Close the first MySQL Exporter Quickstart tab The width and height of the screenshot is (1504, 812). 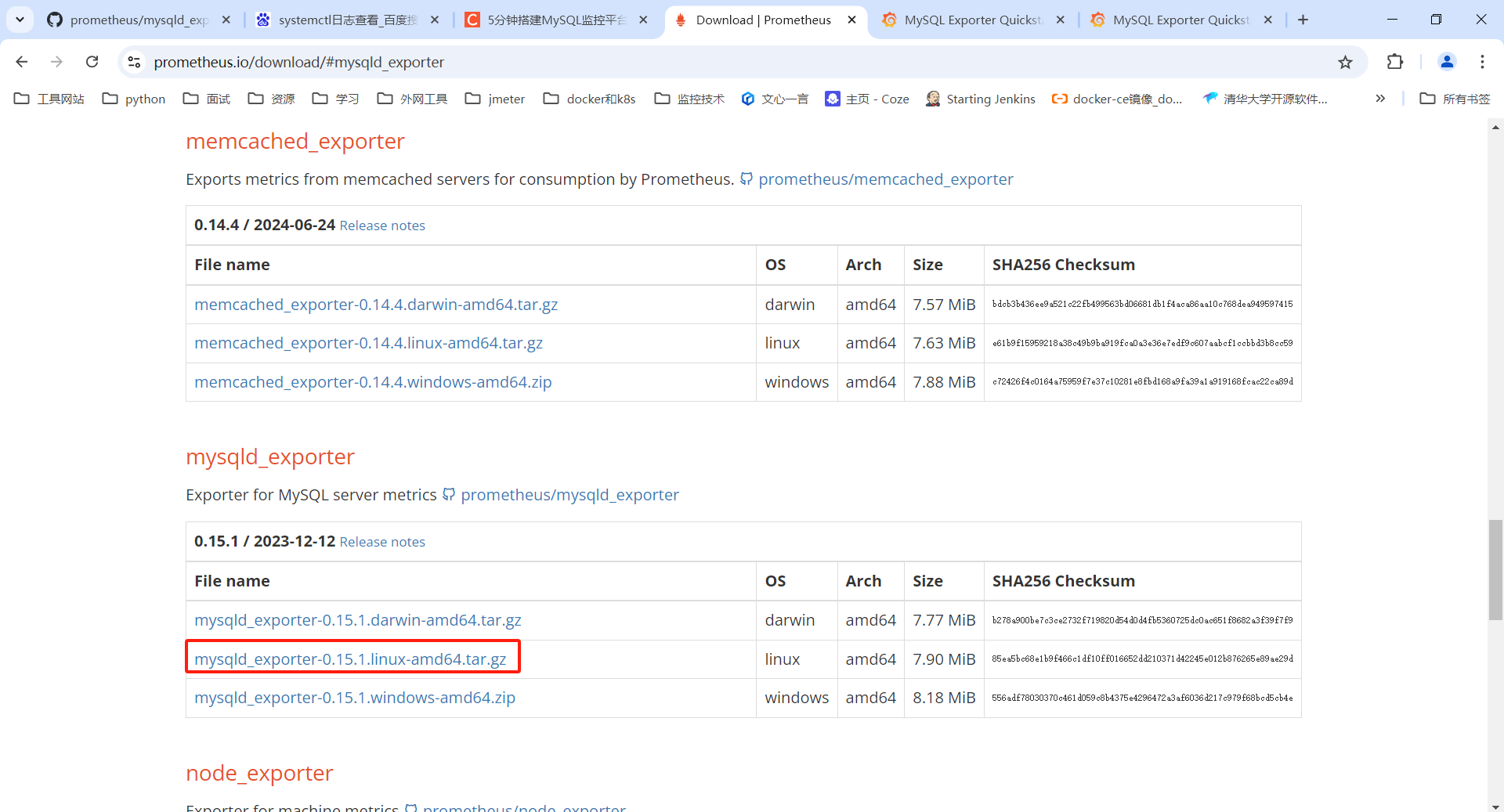pyautogui.click(x=1060, y=20)
